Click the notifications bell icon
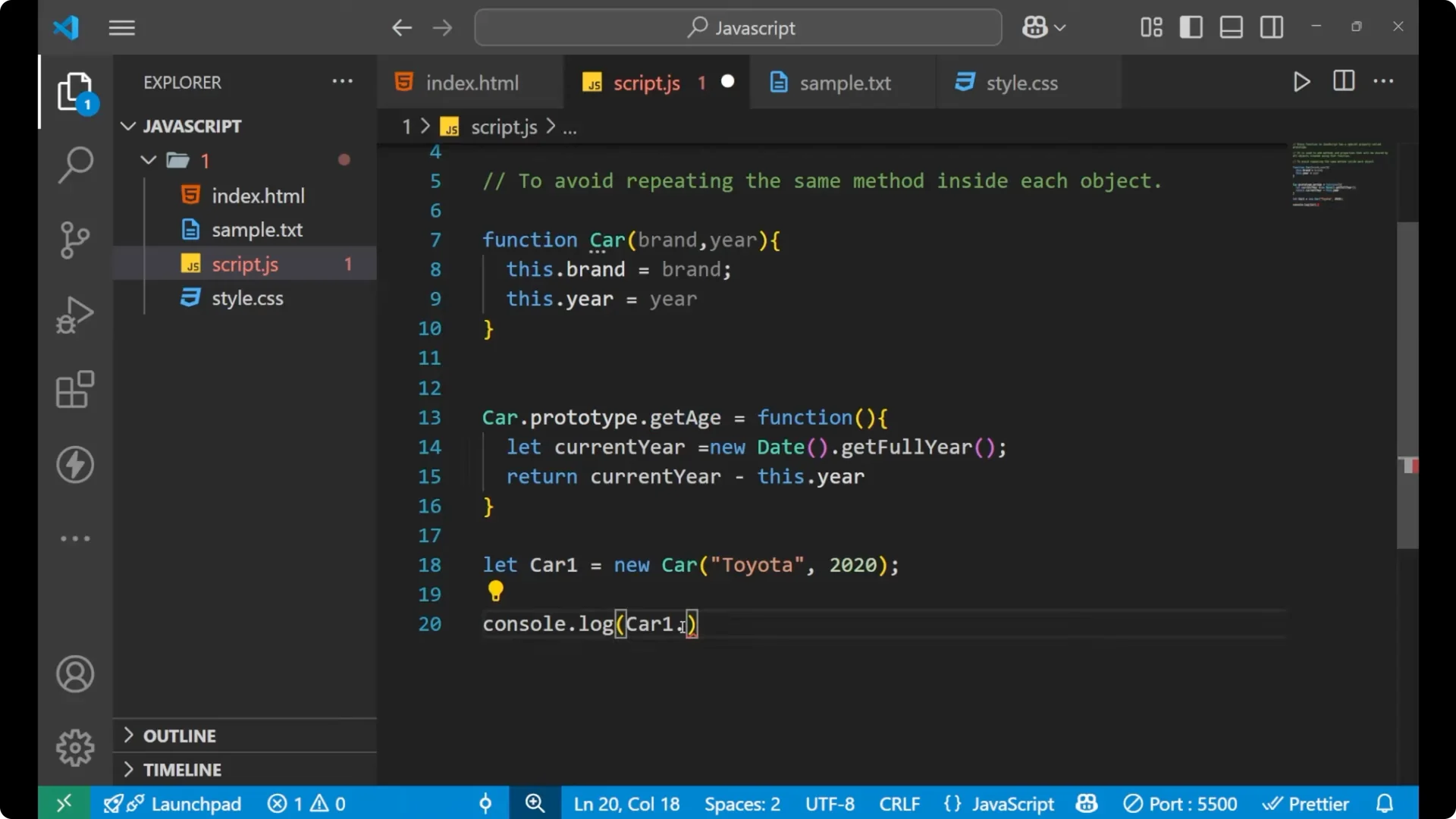 tap(1385, 803)
